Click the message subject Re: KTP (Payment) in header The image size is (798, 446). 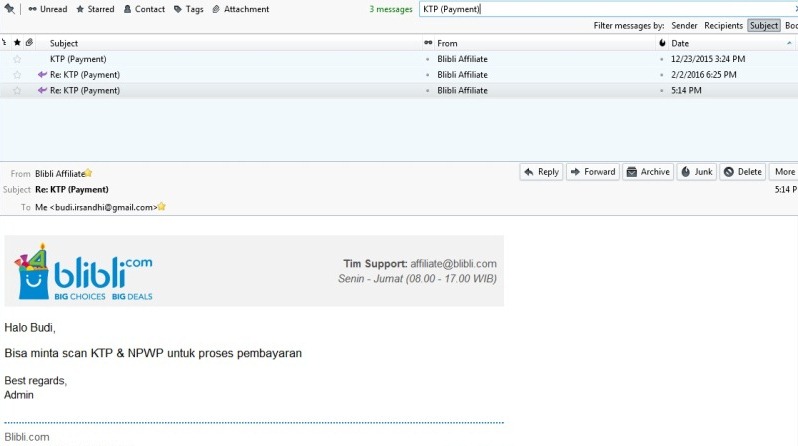(x=72, y=189)
